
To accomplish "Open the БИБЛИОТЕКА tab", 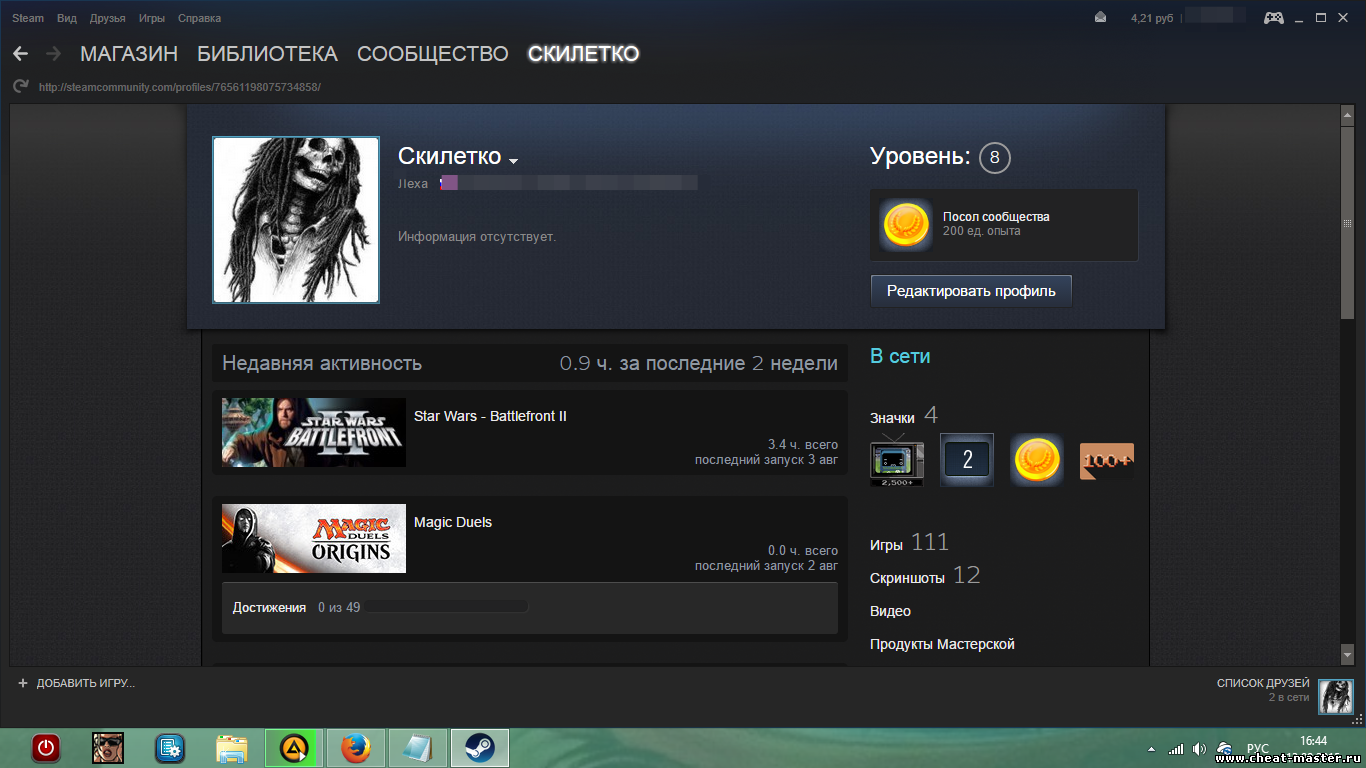I will [267, 54].
